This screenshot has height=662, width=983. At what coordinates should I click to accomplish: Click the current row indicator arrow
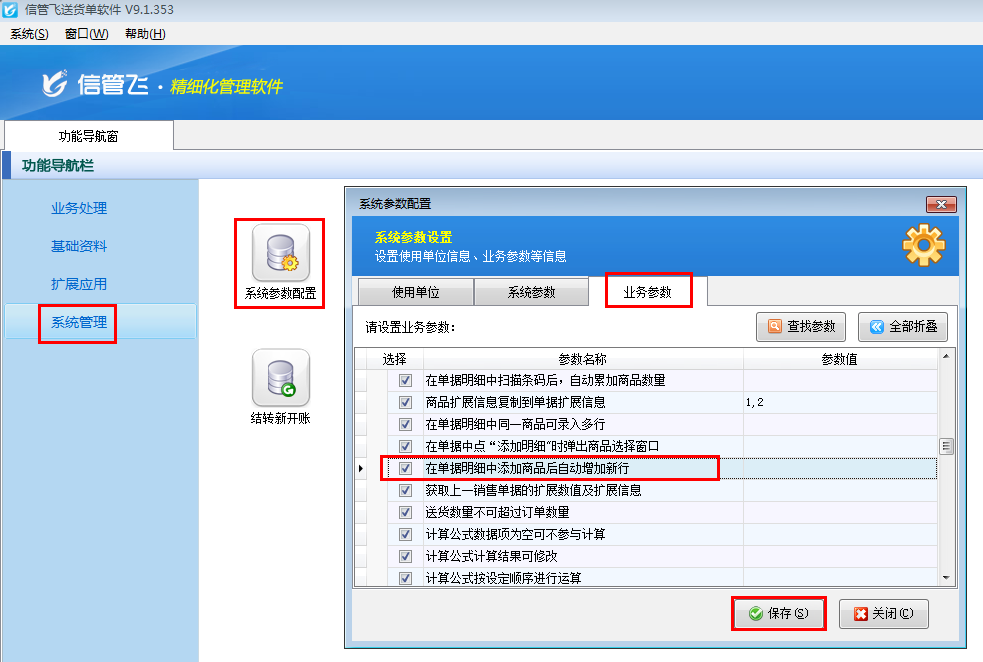[360, 468]
